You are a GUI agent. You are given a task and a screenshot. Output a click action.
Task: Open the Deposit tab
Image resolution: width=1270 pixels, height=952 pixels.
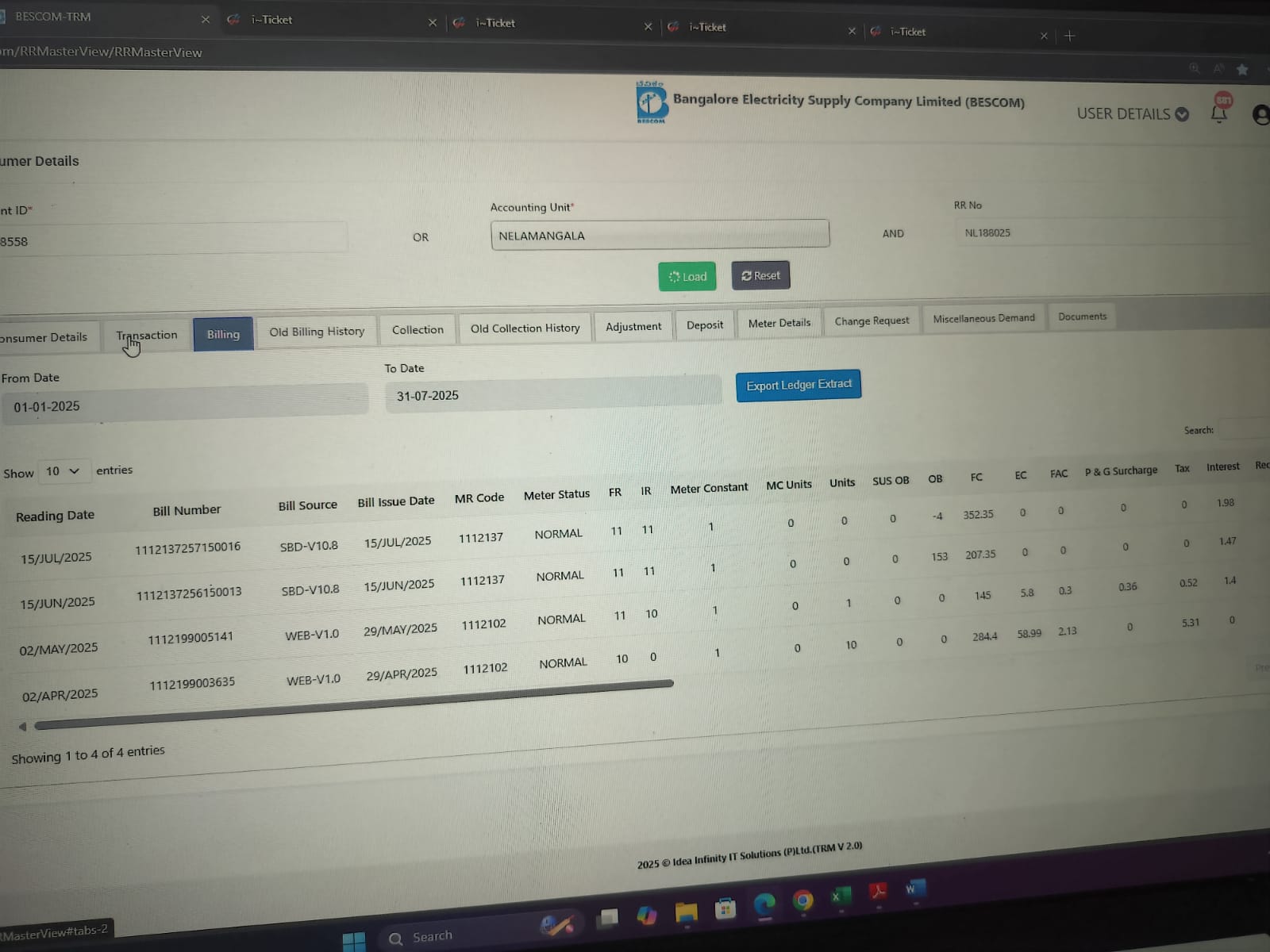click(x=705, y=324)
